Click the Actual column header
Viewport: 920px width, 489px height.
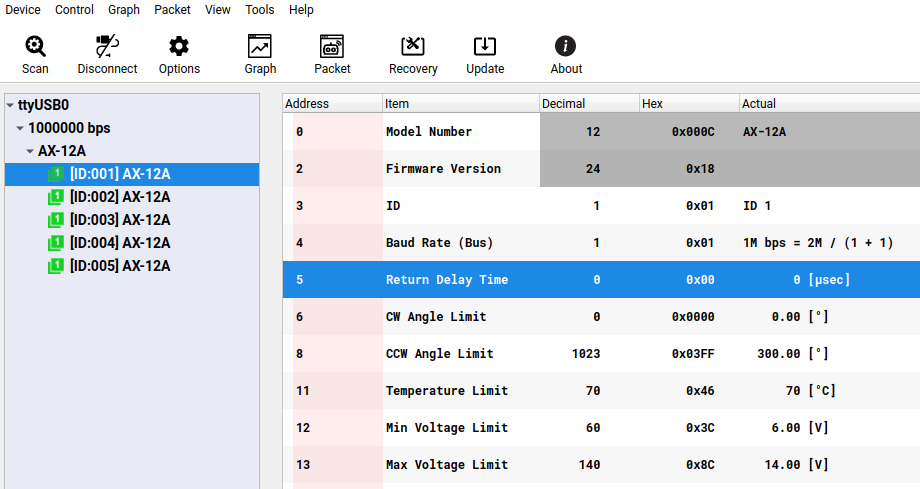point(830,104)
